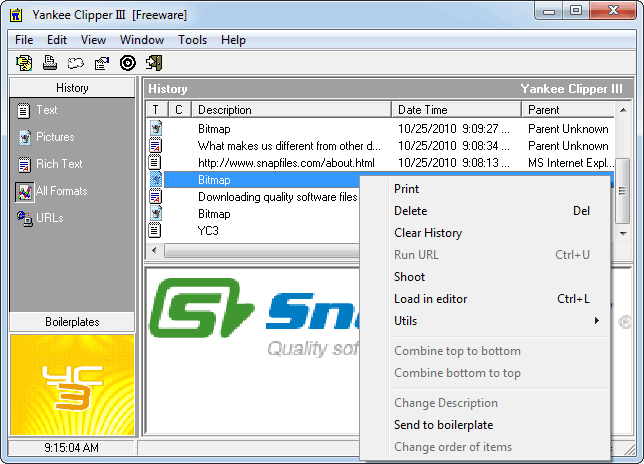Click icon of the YC3 row
The width and height of the screenshot is (644, 464).
click(155, 230)
